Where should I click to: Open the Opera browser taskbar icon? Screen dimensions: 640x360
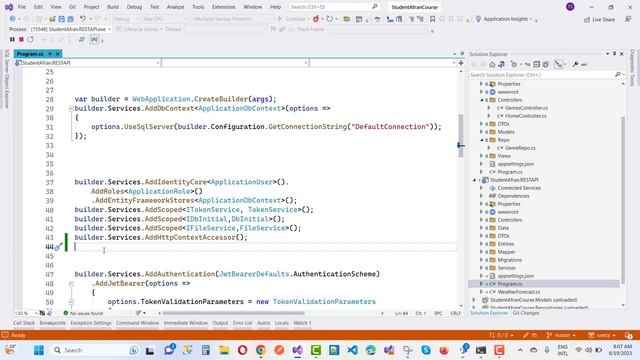(242, 350)
